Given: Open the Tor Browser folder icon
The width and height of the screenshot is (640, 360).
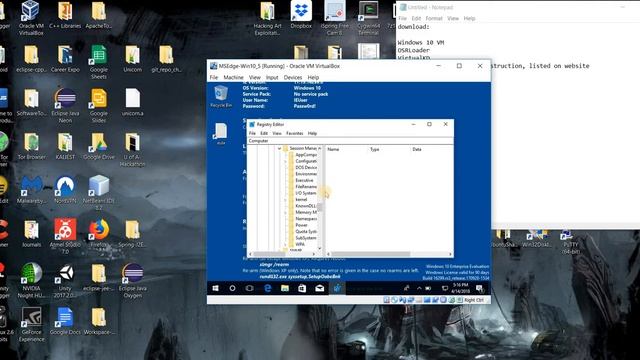Looking at the screenshot, I should click(x=31, y=146).
